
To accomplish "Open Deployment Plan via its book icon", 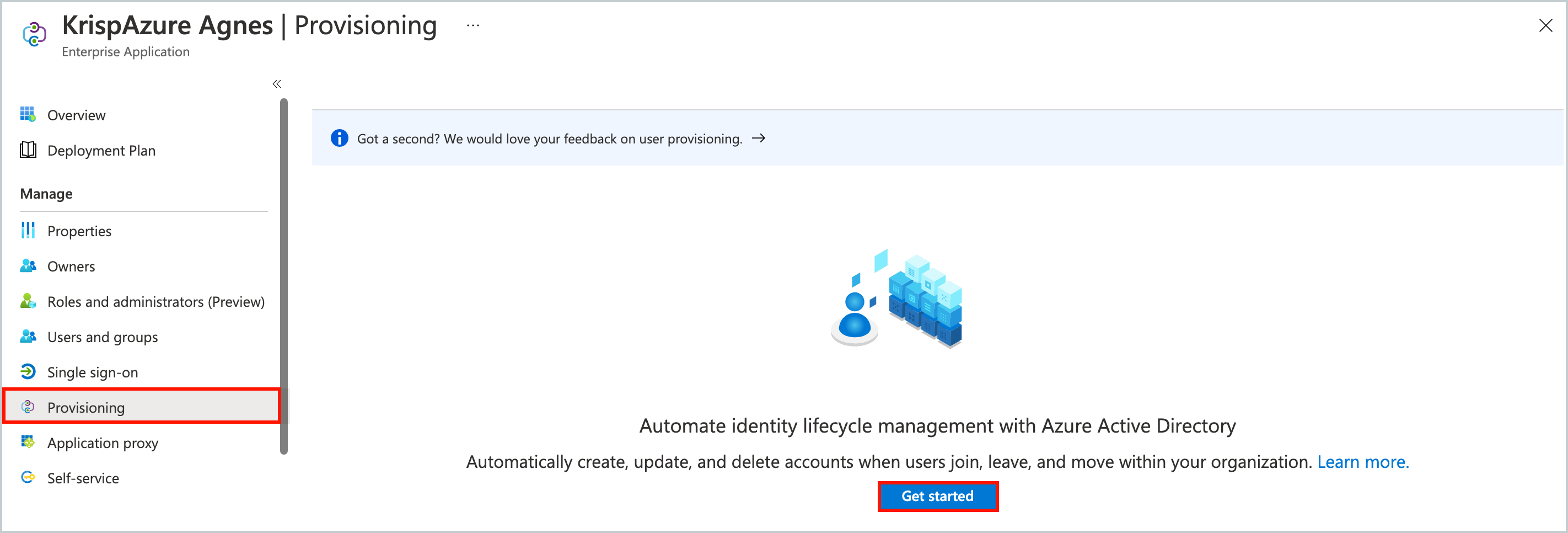I will pyautogui.click(x=28, y=151).
